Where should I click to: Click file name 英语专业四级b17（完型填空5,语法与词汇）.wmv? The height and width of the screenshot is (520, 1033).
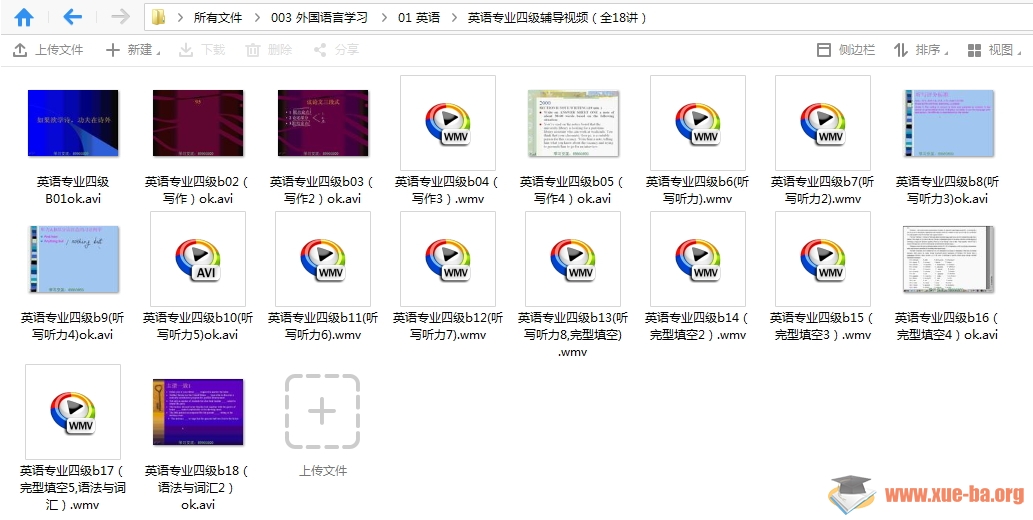point(73,488)
